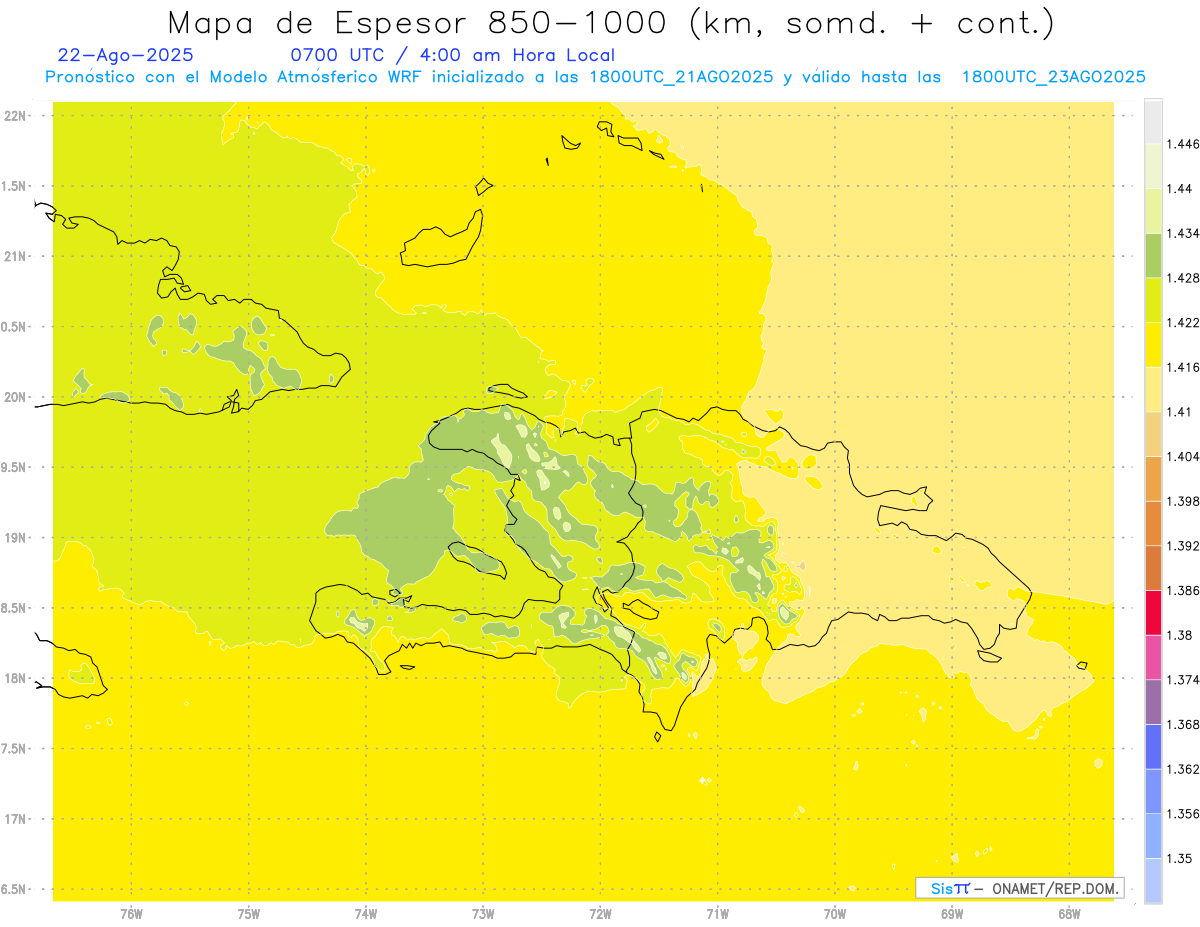The width and height of the screenshot is (1200, 927).
Task: Pick the orange swatch between 1.398 and 1.404
Action: tap(1153, 478)
